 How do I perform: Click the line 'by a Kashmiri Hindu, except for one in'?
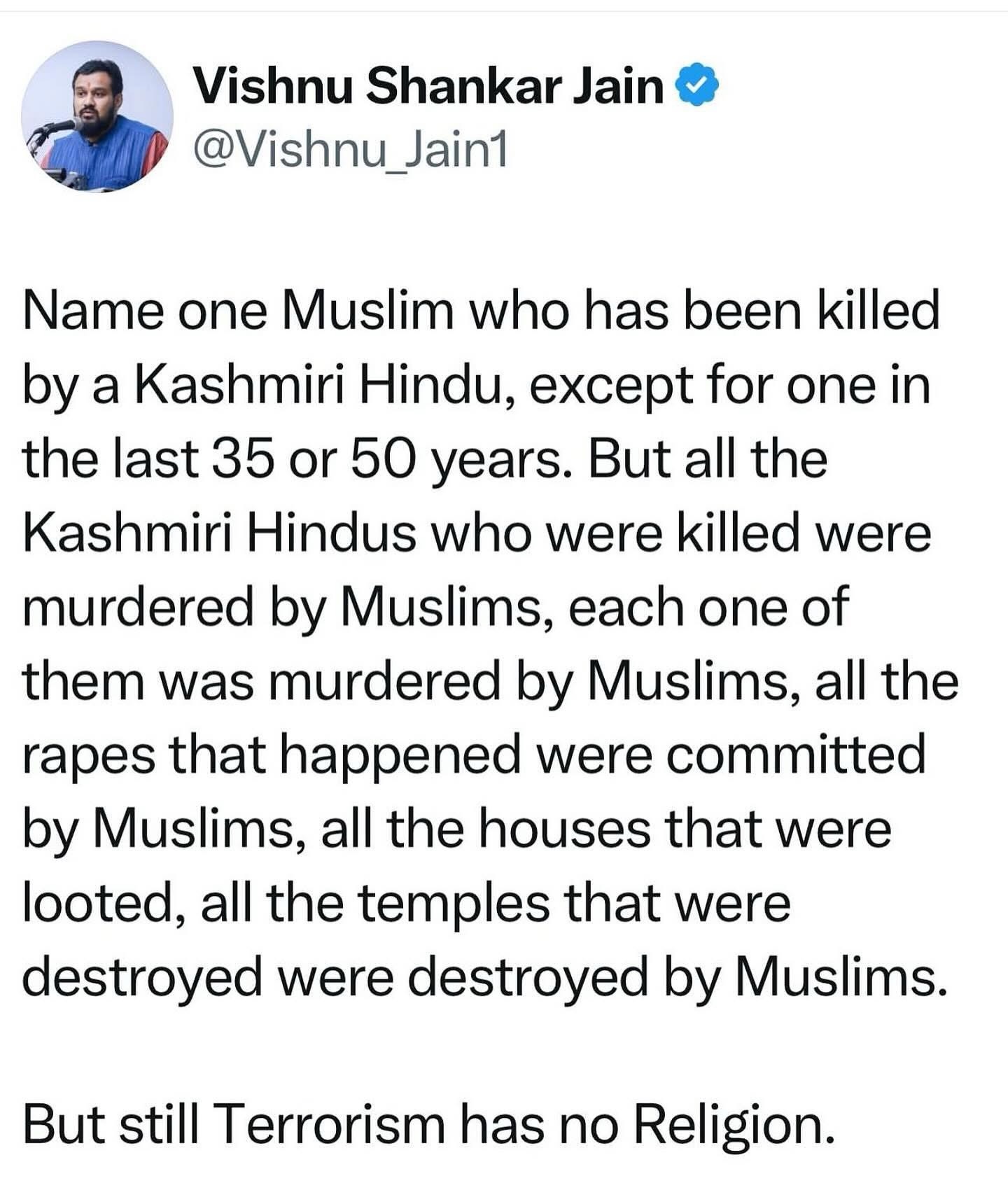click(x=477, y=386)
